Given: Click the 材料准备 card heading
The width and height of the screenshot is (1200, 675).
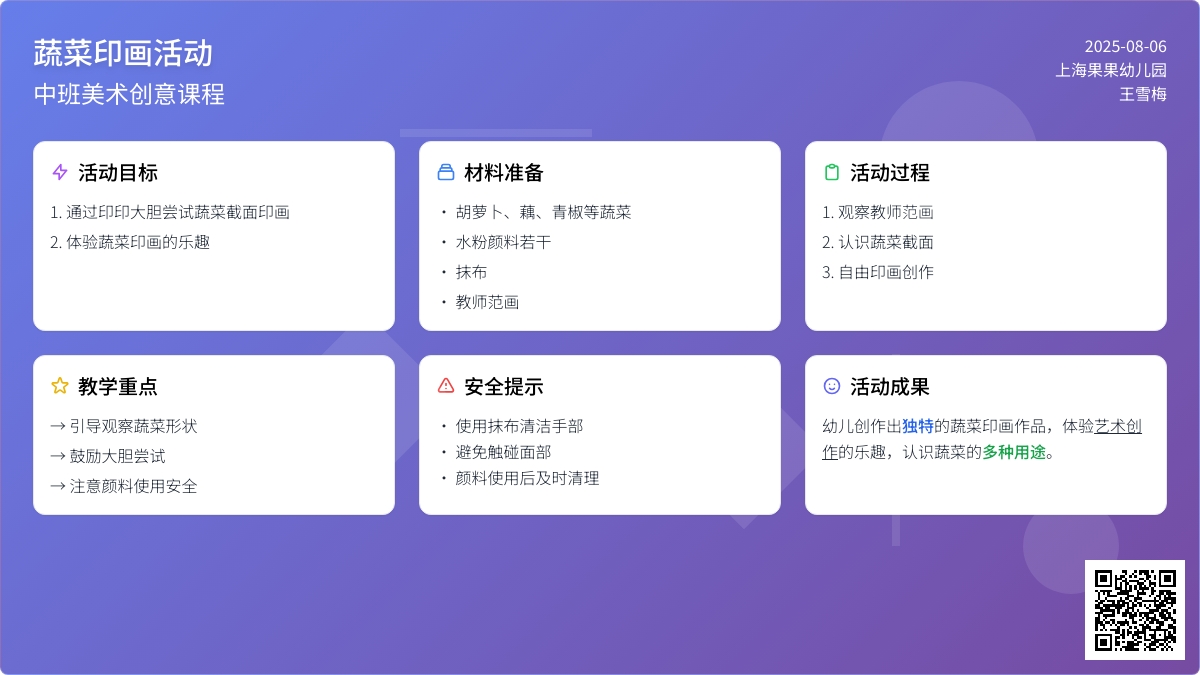Looking at the screenshot, I should (x=504, y=172).
